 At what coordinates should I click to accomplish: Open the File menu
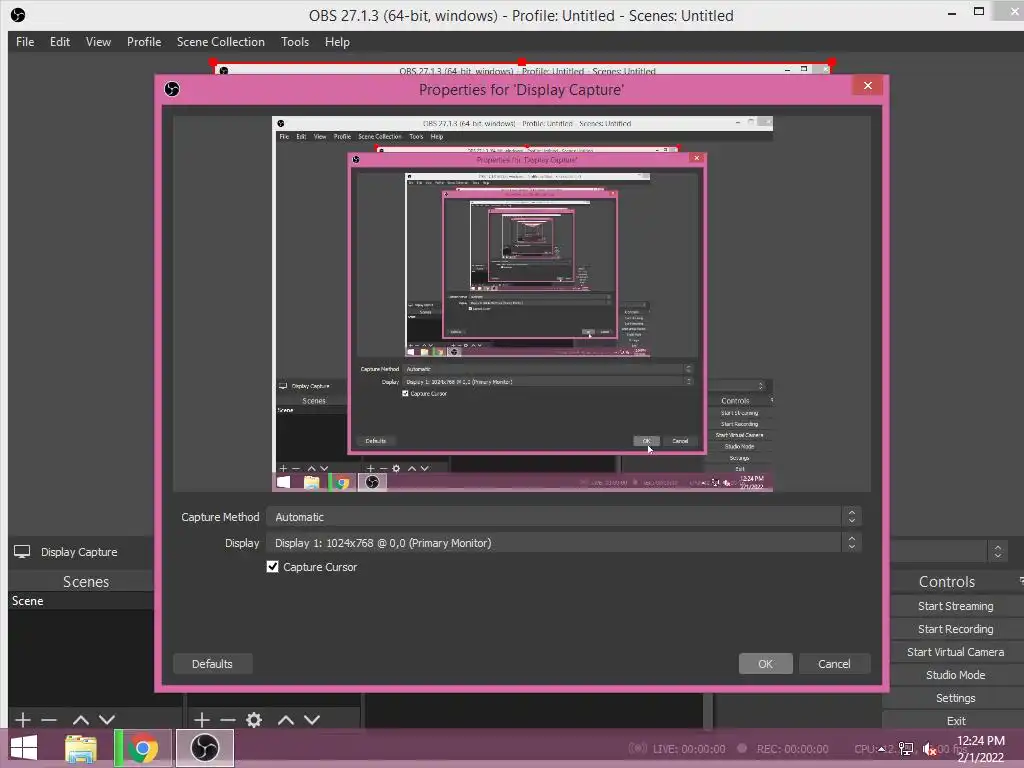pyautogui.click(x=25, y=42)
